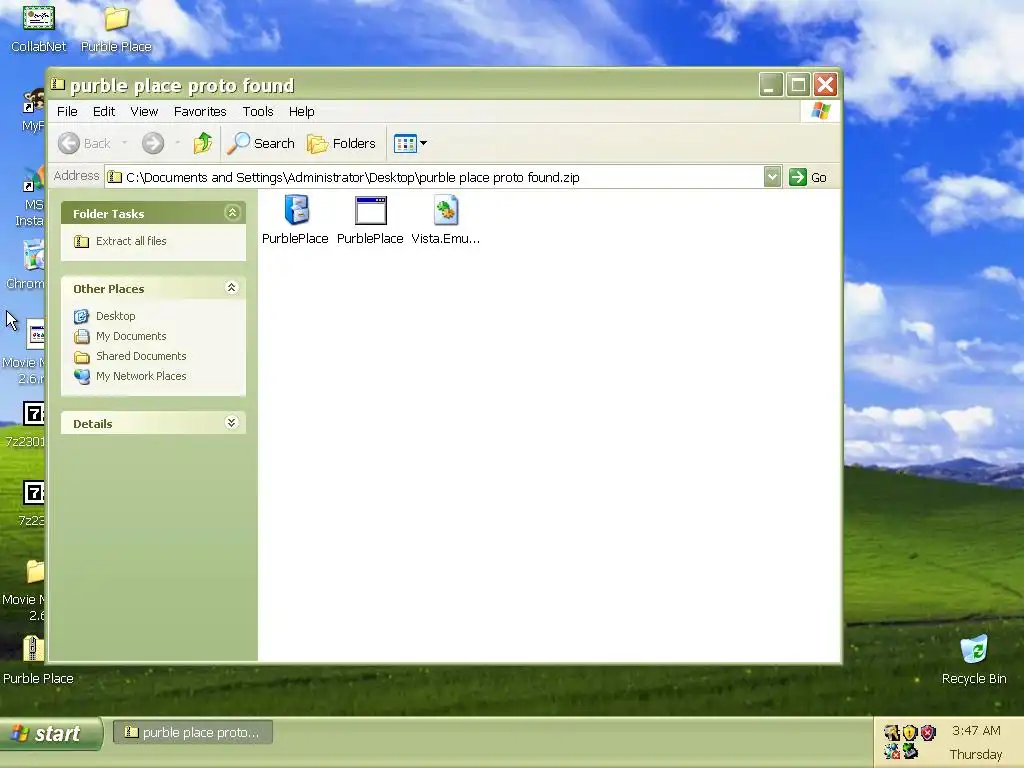Click Extract all files link
The image size is (1024, 768).
(131, 241)
